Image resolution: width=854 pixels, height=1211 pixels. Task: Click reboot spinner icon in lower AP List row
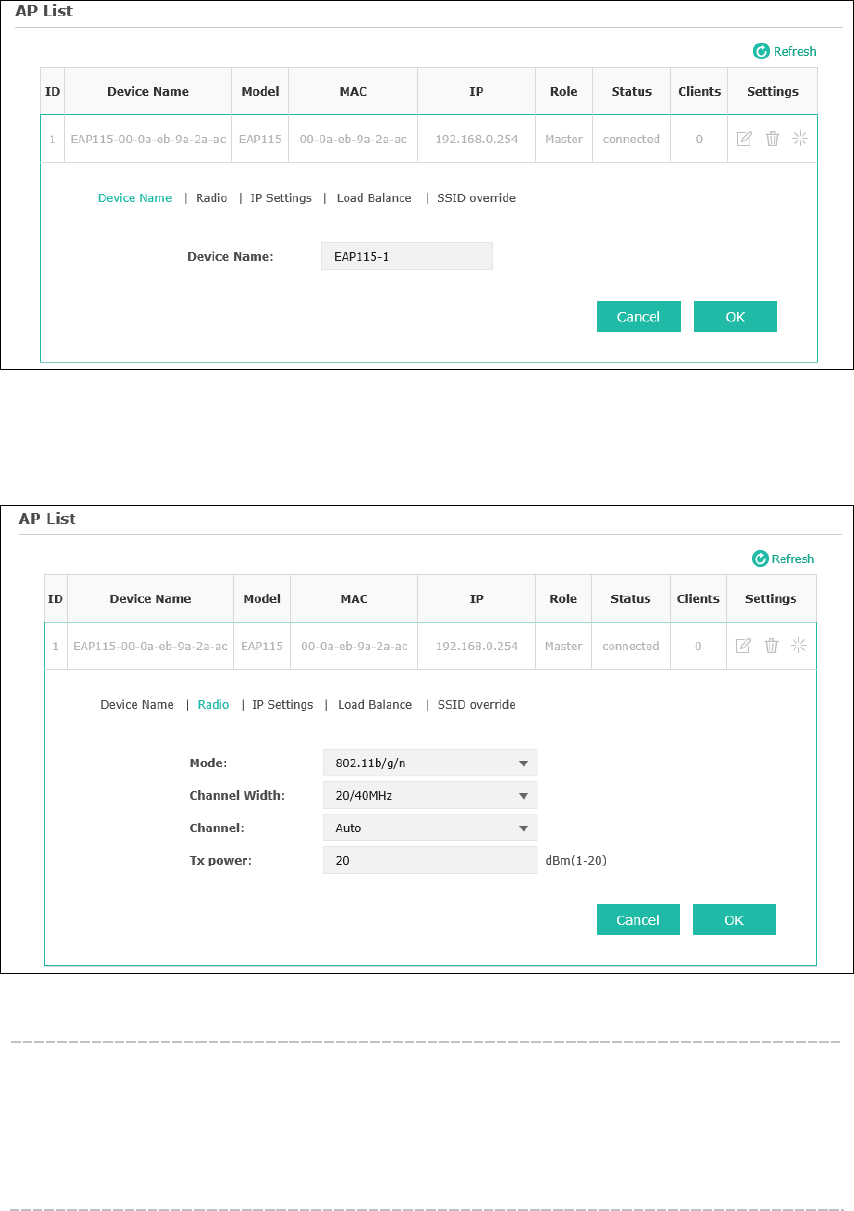click(x=798, y=646)
